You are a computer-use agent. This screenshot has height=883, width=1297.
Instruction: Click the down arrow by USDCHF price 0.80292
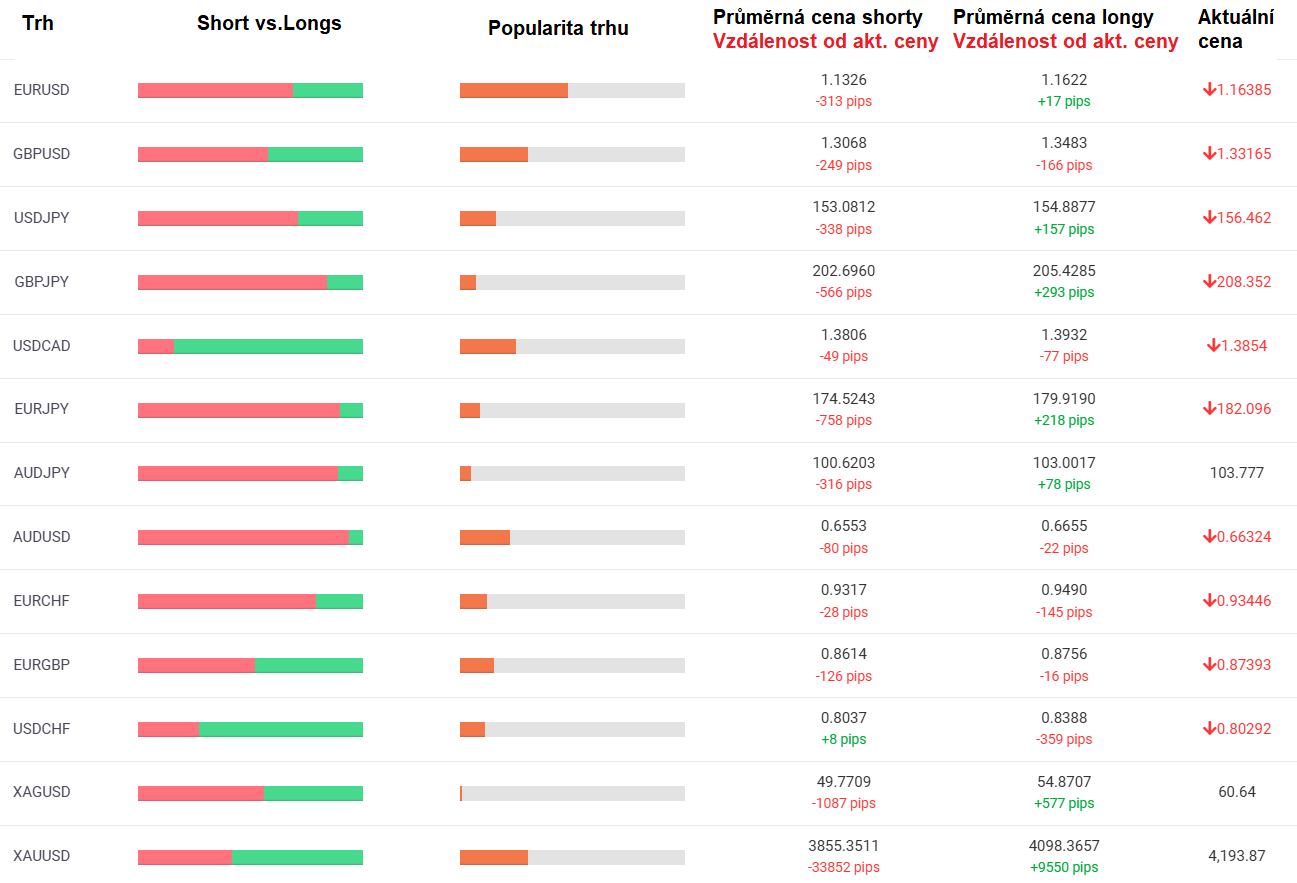coord(1209,729)
